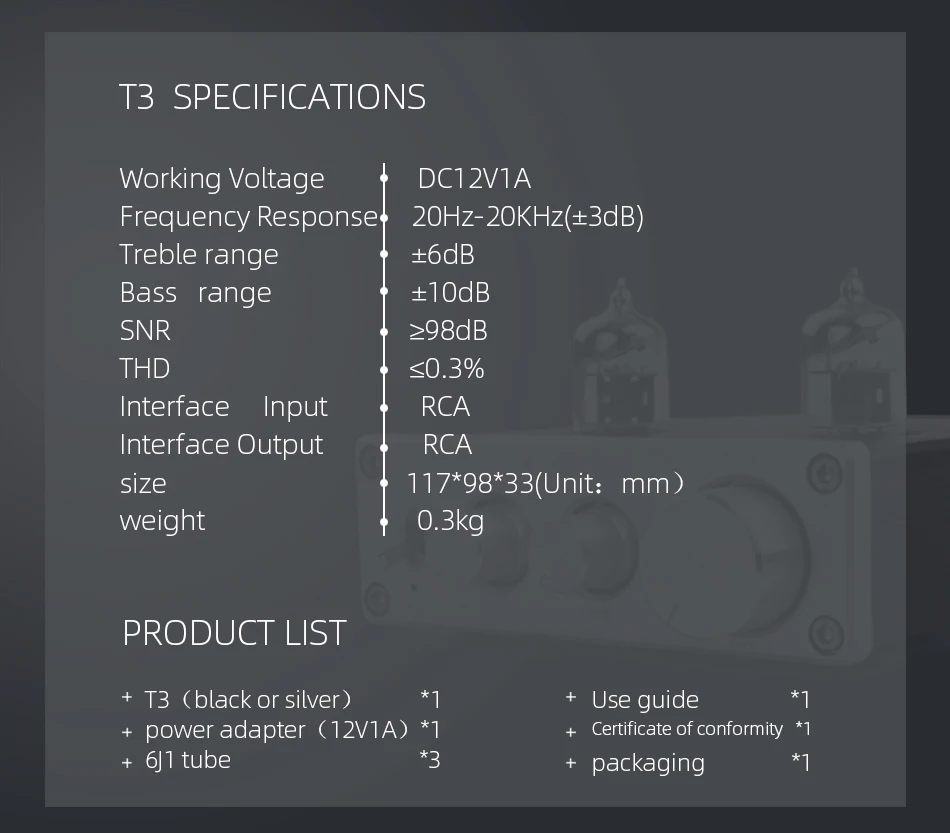Click the plus icon beside T3 black or silver
The image size is (950, 833).
pos(126,697)
